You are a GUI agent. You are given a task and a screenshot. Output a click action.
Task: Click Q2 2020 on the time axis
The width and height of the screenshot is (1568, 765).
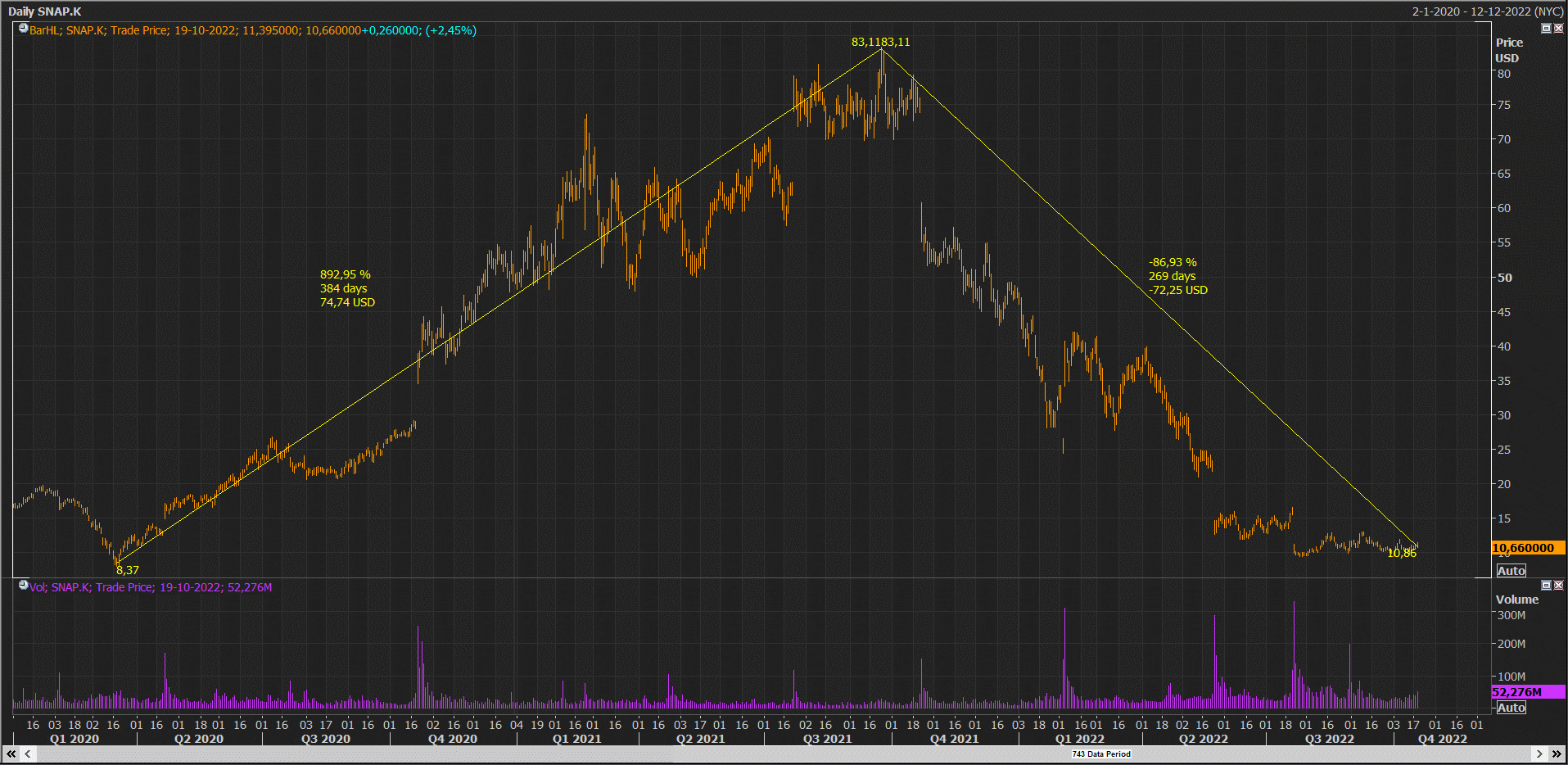tap(199, 739)
